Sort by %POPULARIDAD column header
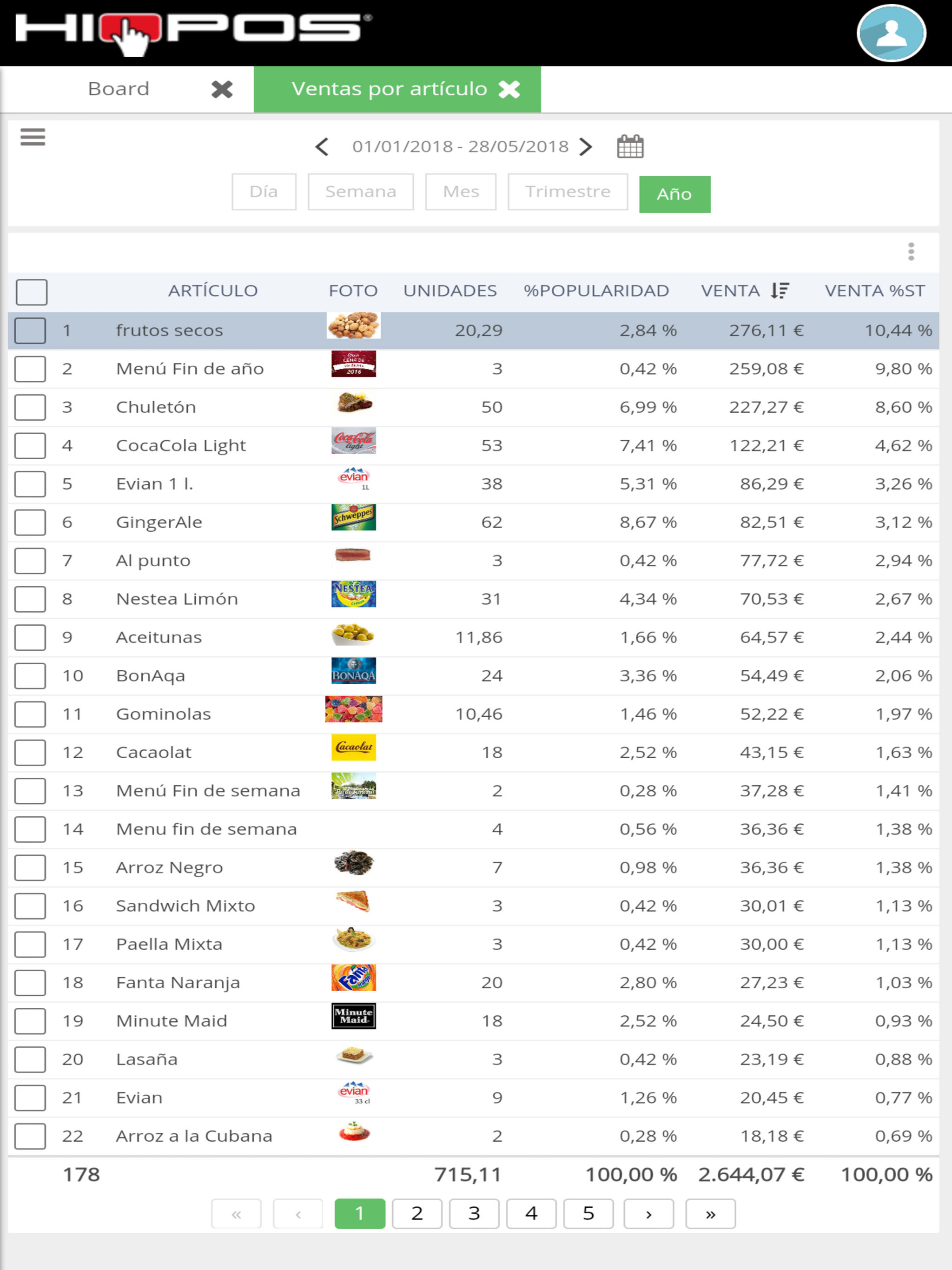 (x=596, y=291)
